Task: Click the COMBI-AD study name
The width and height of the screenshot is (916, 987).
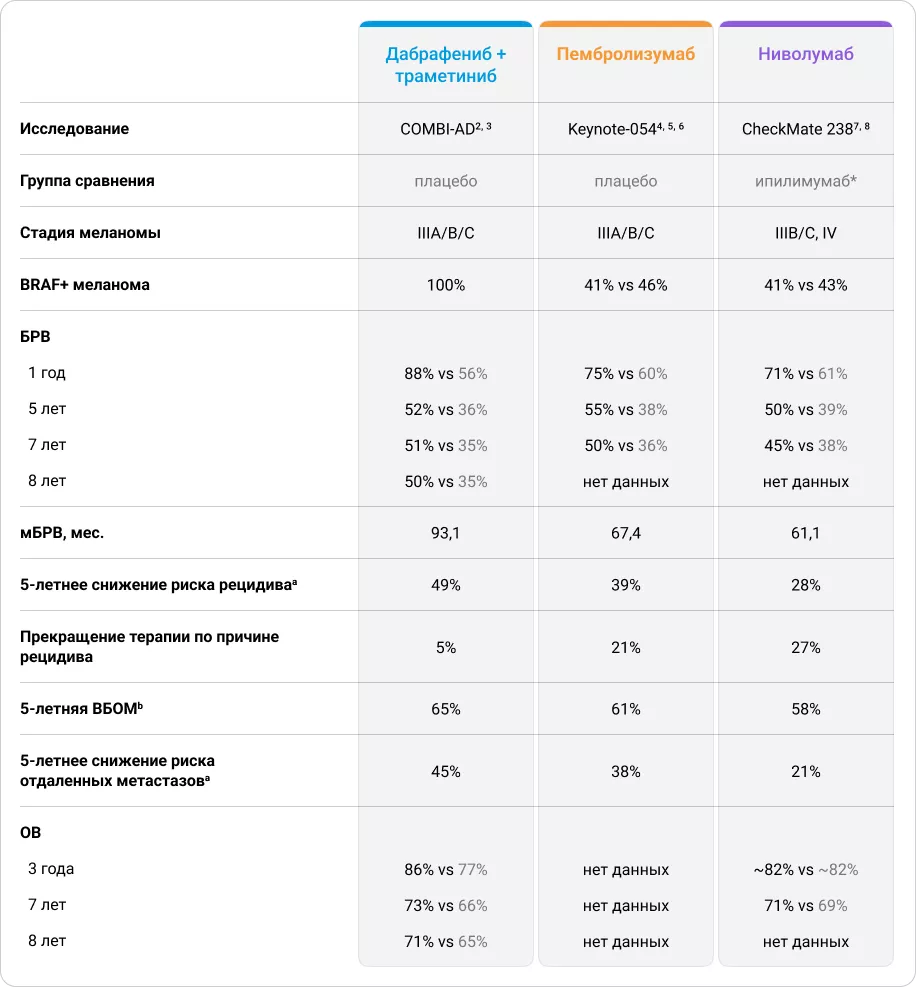Action: point(438,129)
